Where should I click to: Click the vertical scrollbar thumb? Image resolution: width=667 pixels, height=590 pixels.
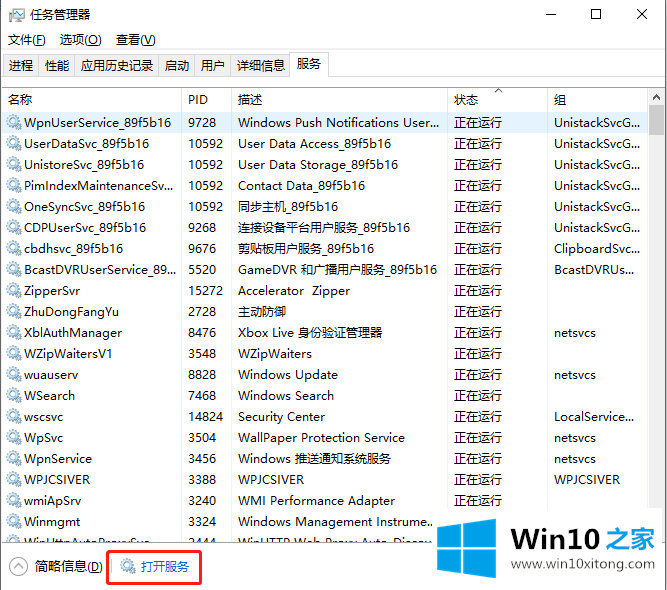[656, 120]
